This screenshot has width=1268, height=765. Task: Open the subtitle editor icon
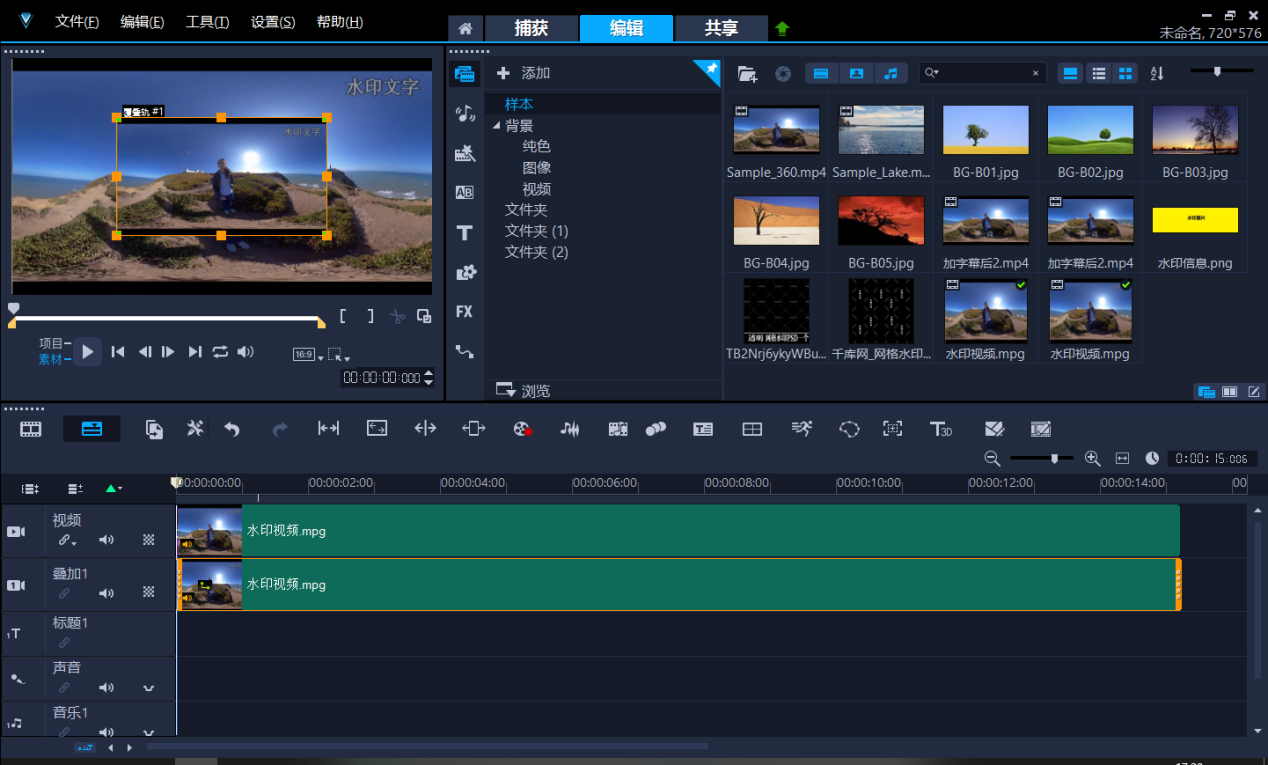(703, 429)
